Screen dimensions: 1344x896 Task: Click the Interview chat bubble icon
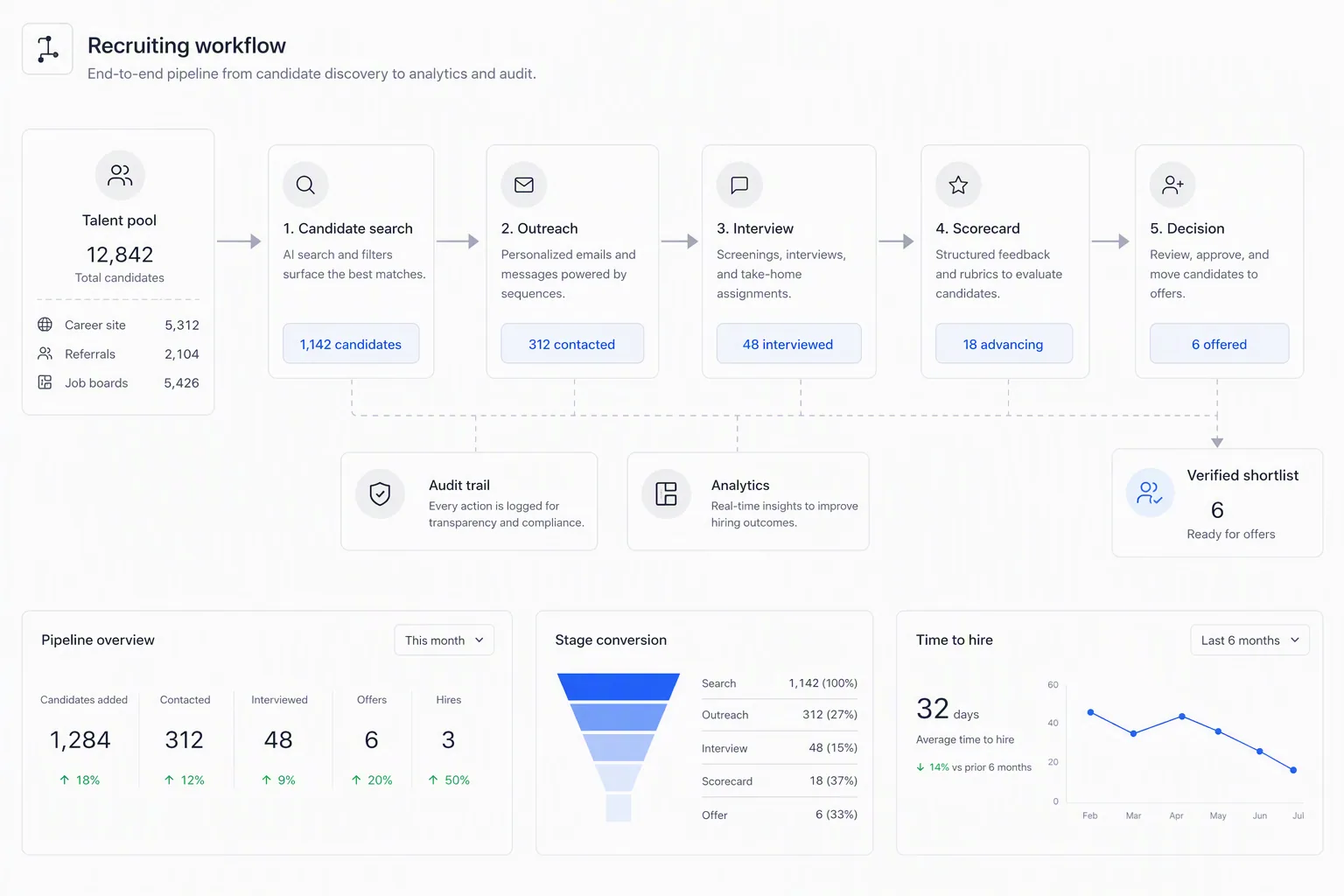(739, 185)
